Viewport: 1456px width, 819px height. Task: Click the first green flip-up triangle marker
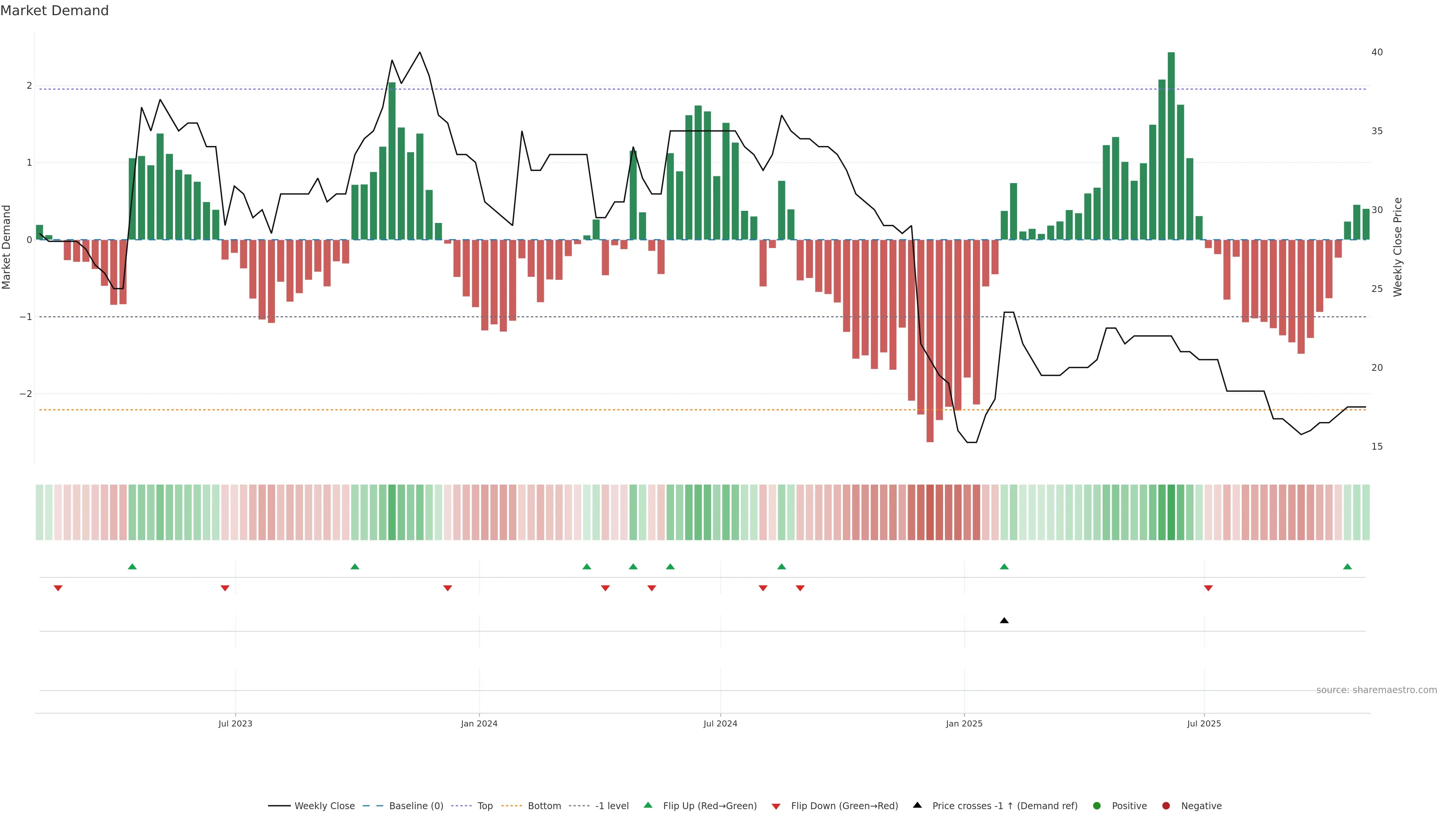coord(132,566)
